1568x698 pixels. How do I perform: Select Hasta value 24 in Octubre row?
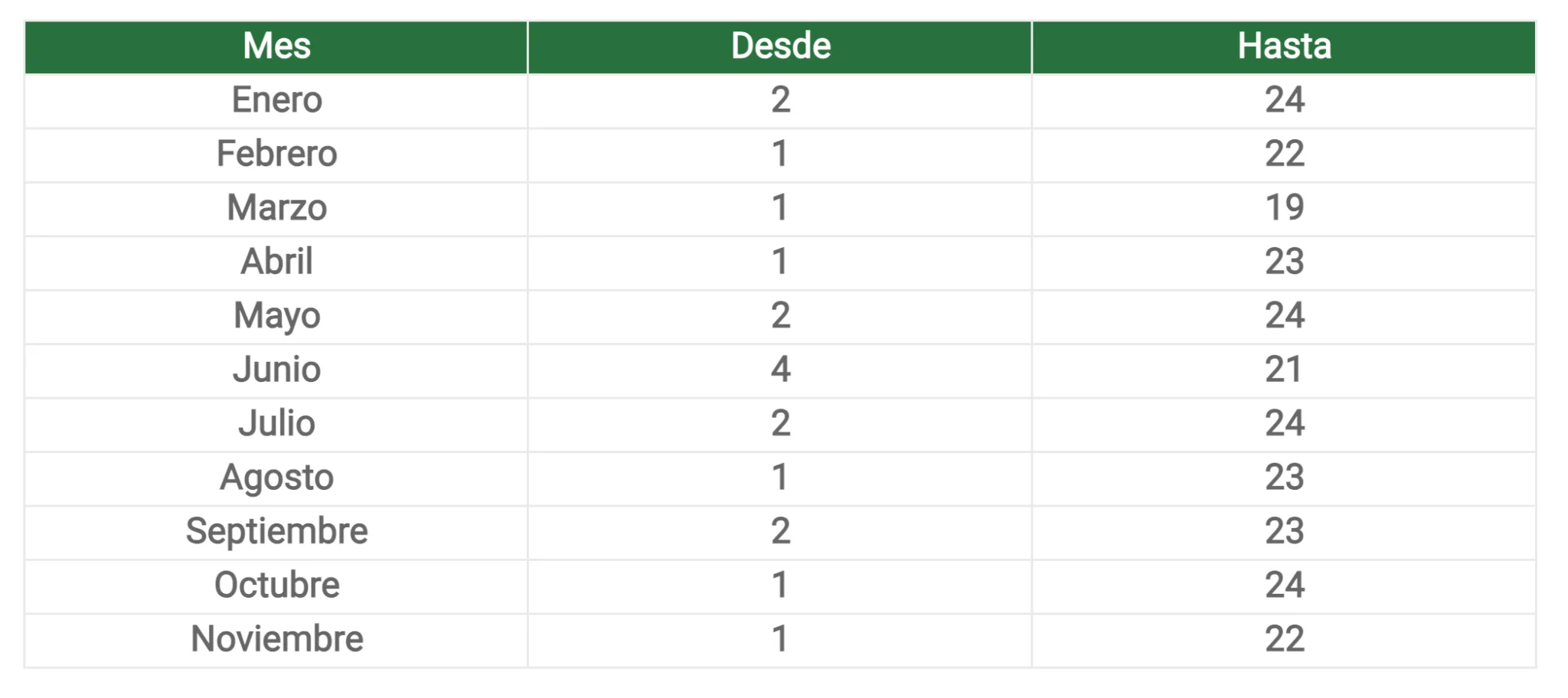pos(1284,585)
